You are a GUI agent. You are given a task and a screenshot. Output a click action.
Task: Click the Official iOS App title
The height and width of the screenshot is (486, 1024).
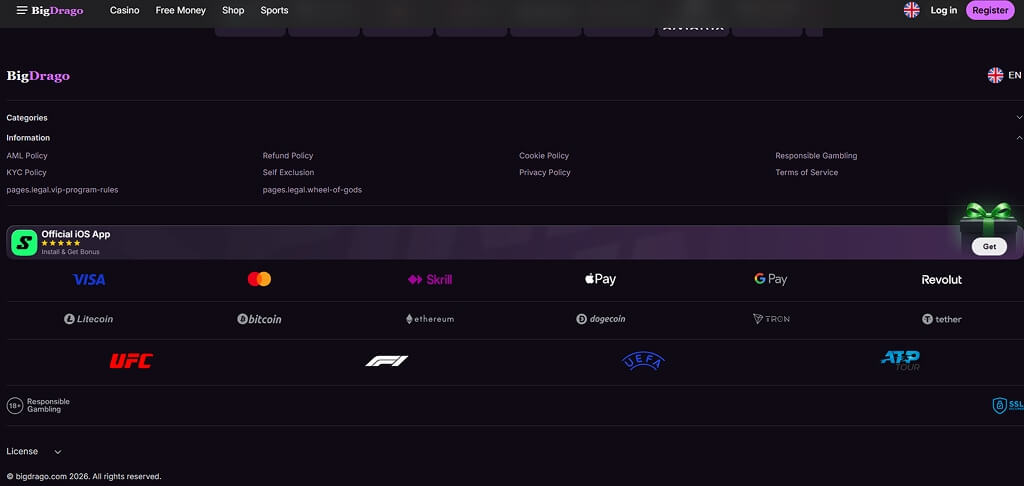pyautogui.click(x=76, y=234)
